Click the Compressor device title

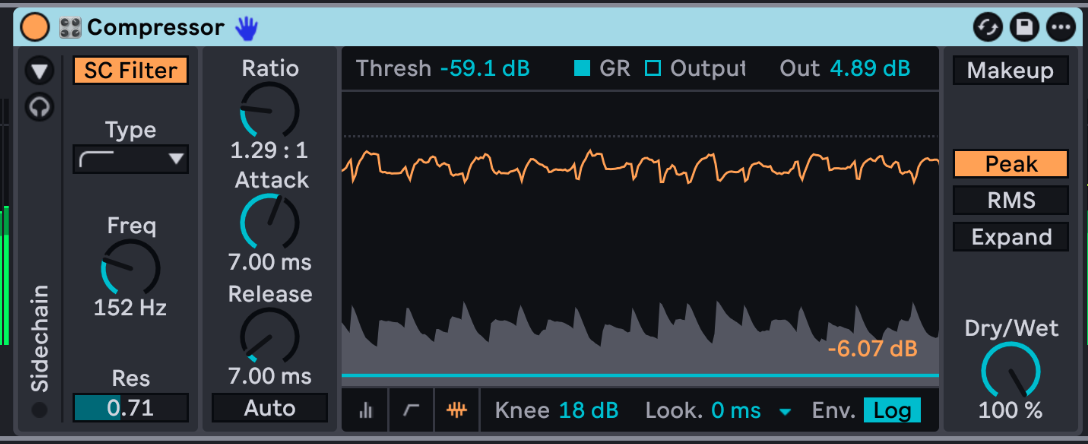click(156, 28)
